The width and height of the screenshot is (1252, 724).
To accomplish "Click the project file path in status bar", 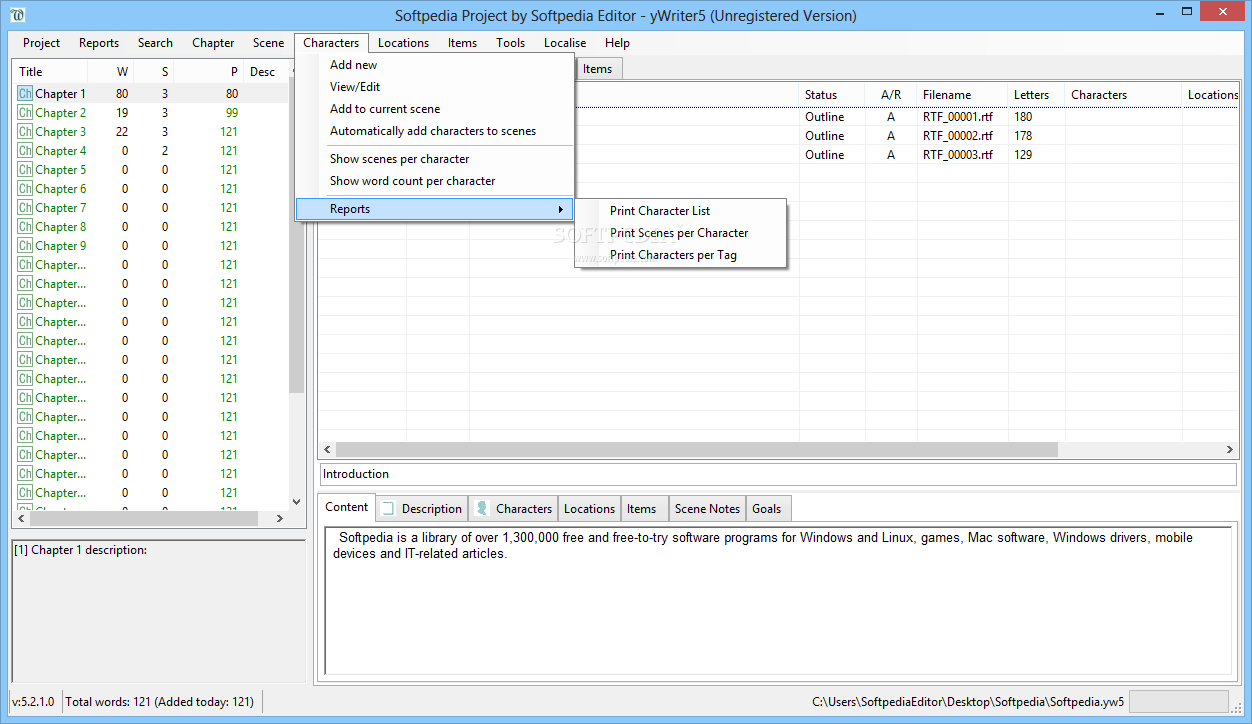I will coord(968,702).
